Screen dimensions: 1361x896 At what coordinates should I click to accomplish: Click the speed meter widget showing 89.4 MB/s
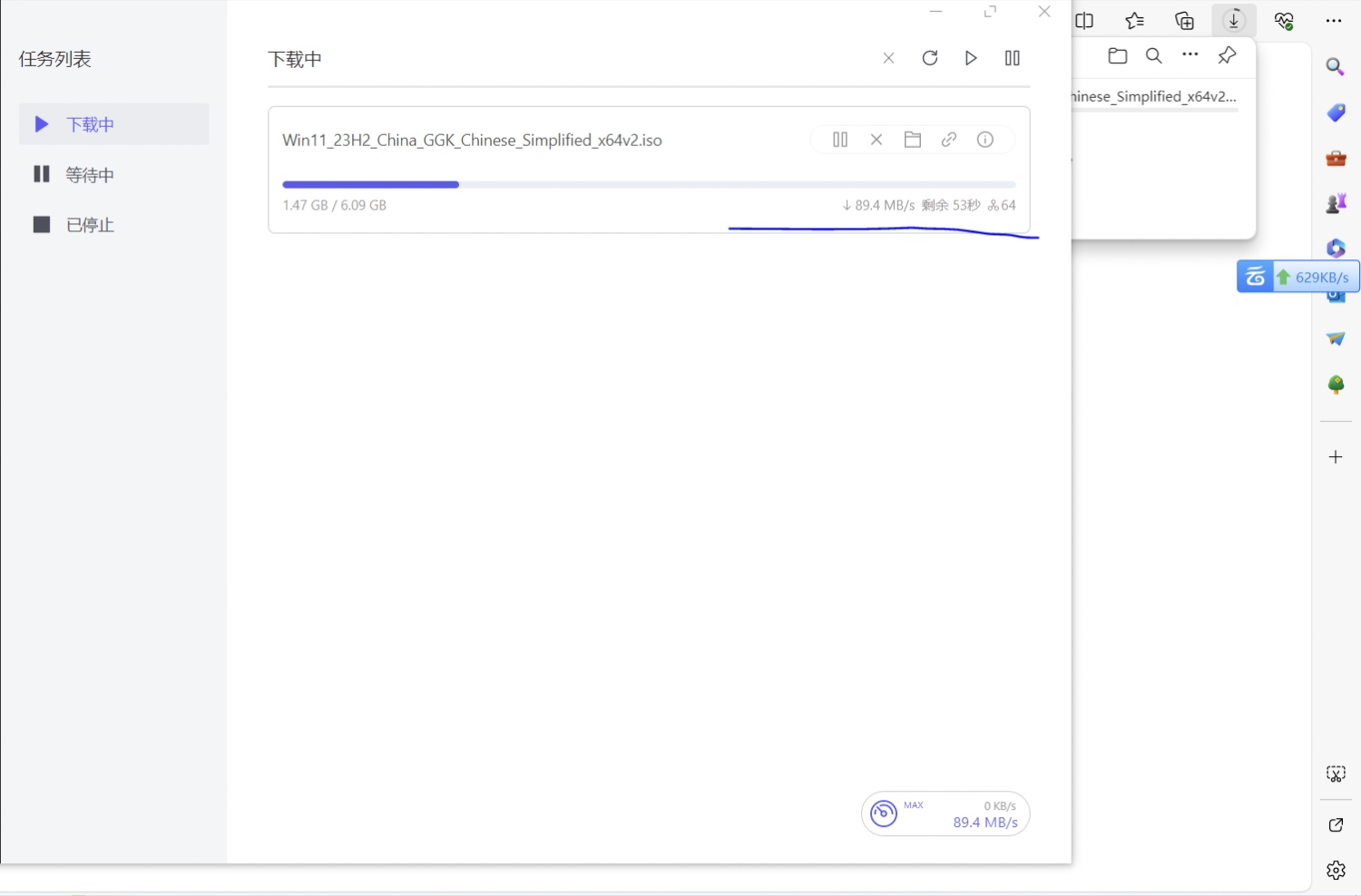point(945,813)
